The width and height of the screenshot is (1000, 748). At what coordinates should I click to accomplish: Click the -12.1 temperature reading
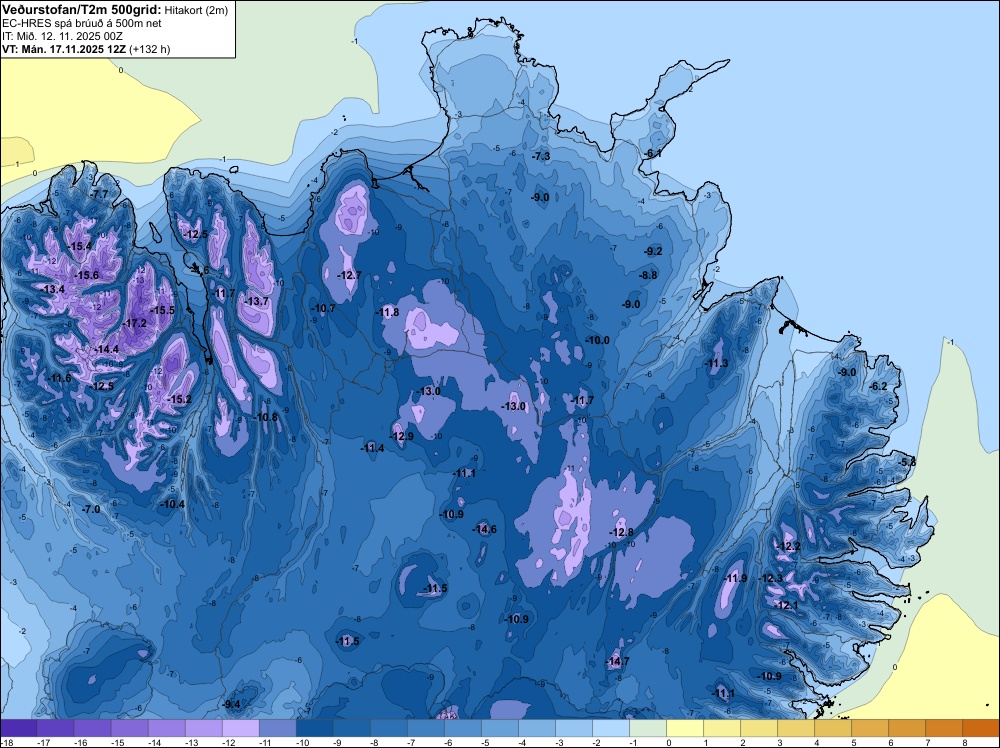pos(786,605)
